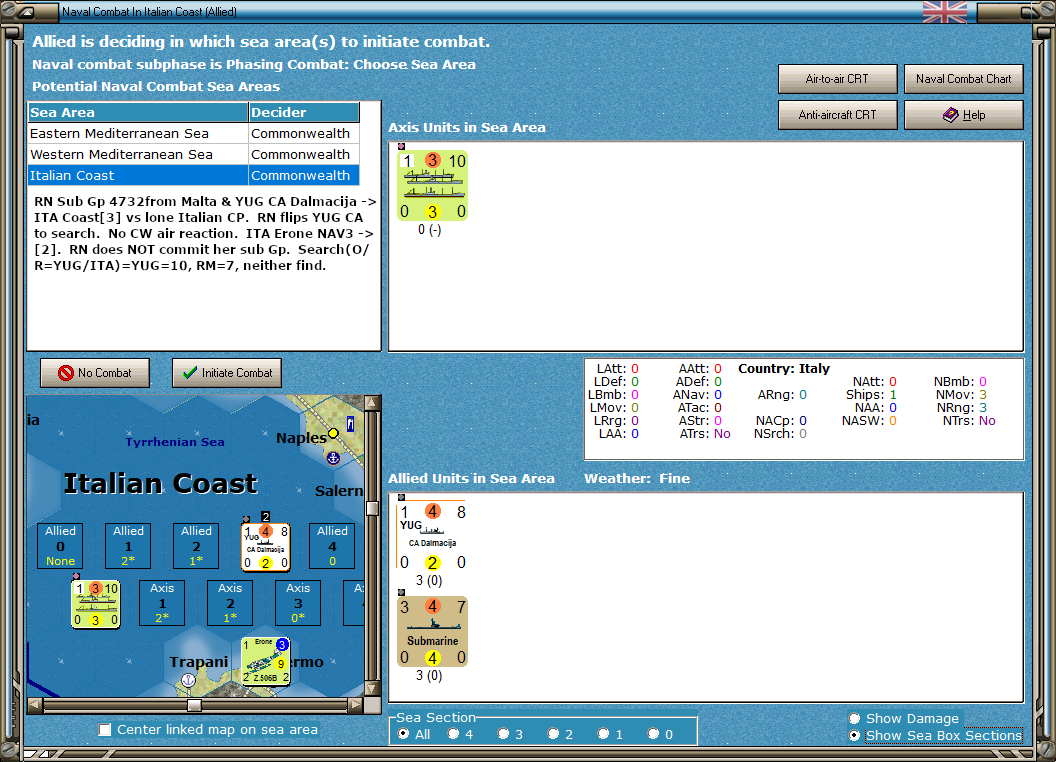
Task: Select YUG CA Dalmacija counter in Allied Units panel
Action: click(432, 536)
